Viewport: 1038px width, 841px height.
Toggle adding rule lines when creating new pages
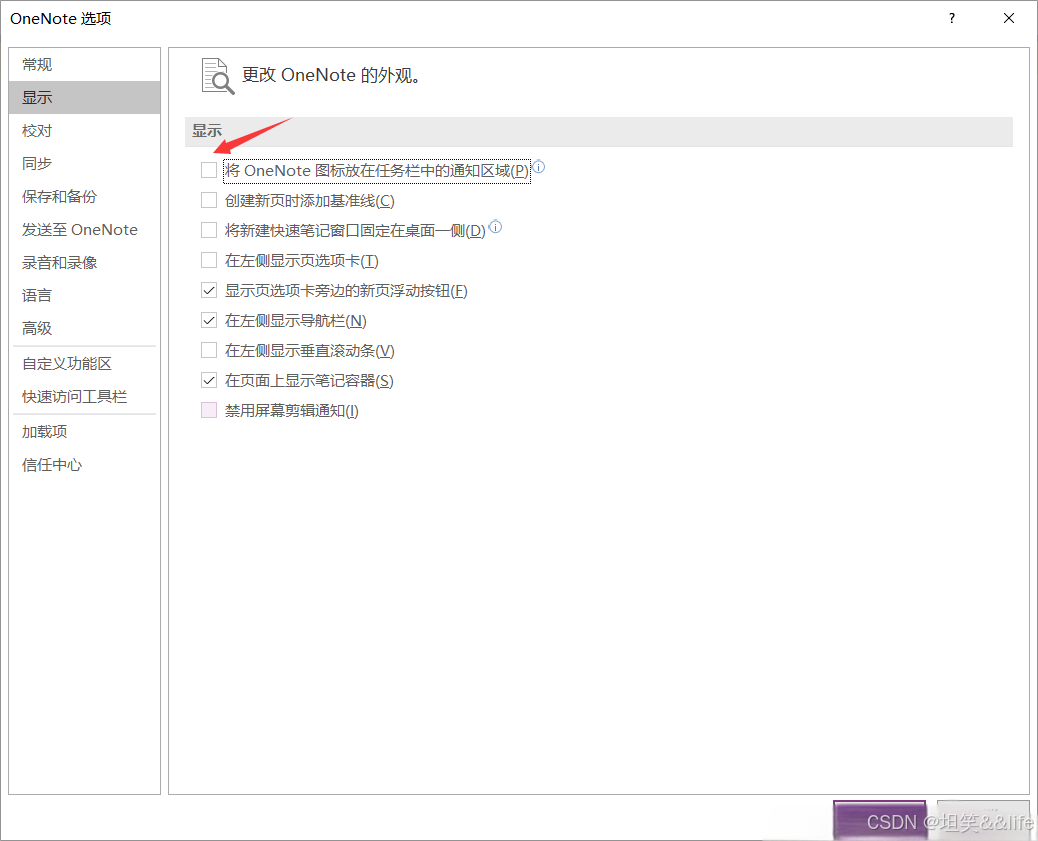(x=209, y=200)
